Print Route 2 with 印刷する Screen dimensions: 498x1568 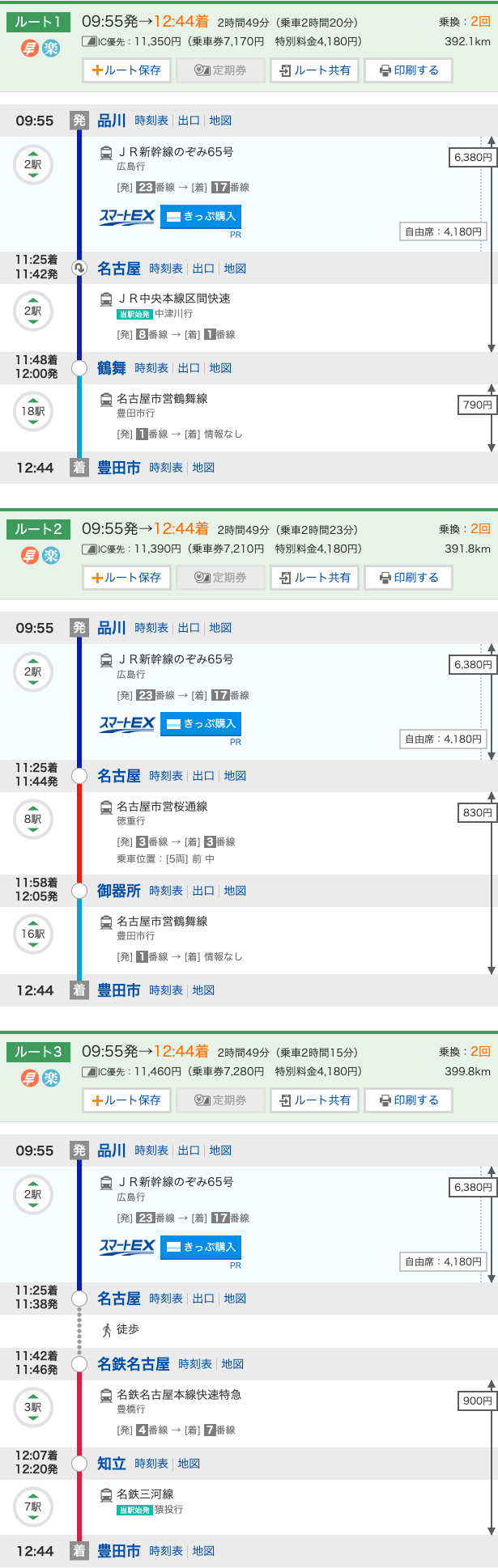coord(408,578)
